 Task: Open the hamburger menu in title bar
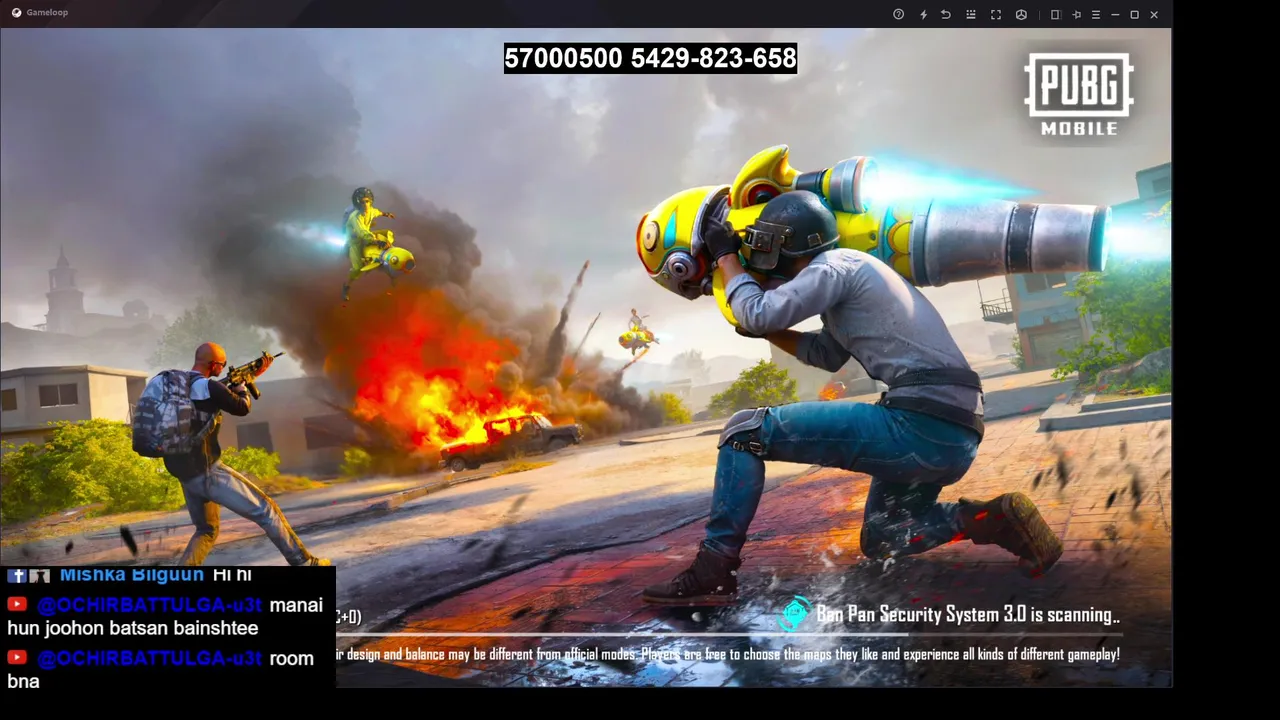[x=1096, y=14]
